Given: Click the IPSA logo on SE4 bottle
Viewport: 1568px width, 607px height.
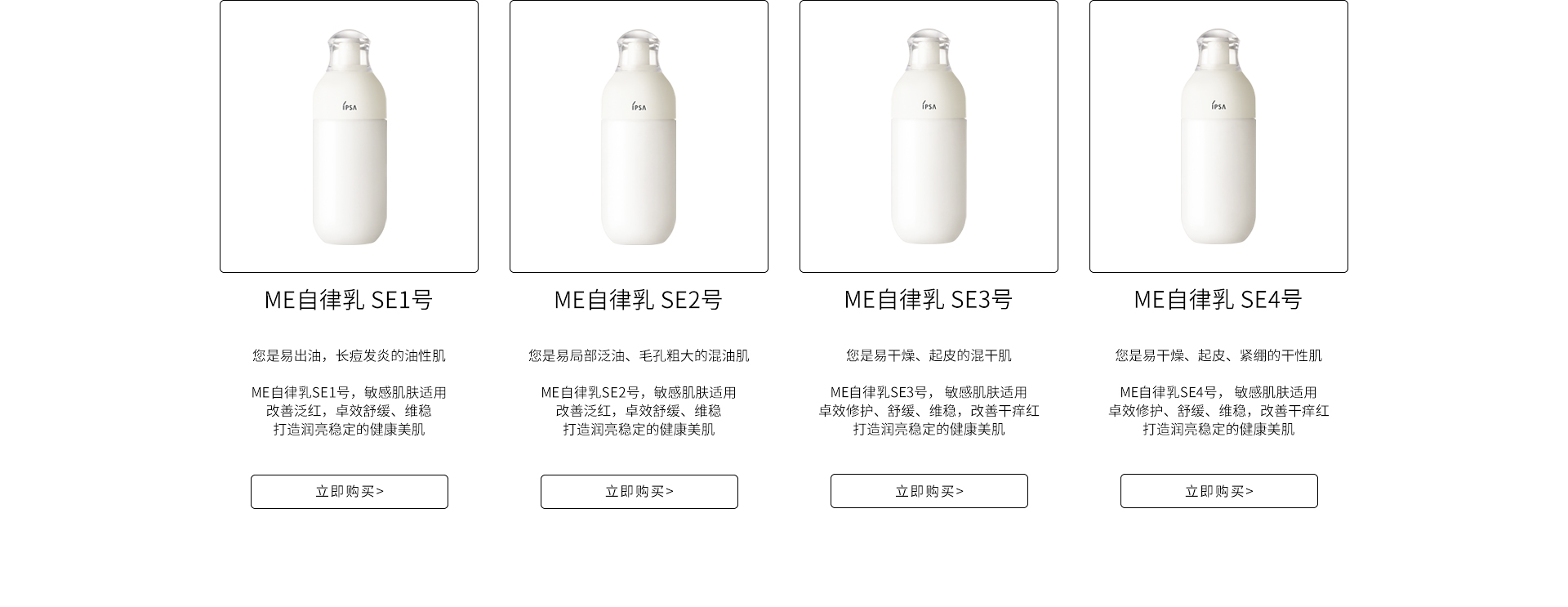Looking at the screenshot, I should coord(1218,105).
